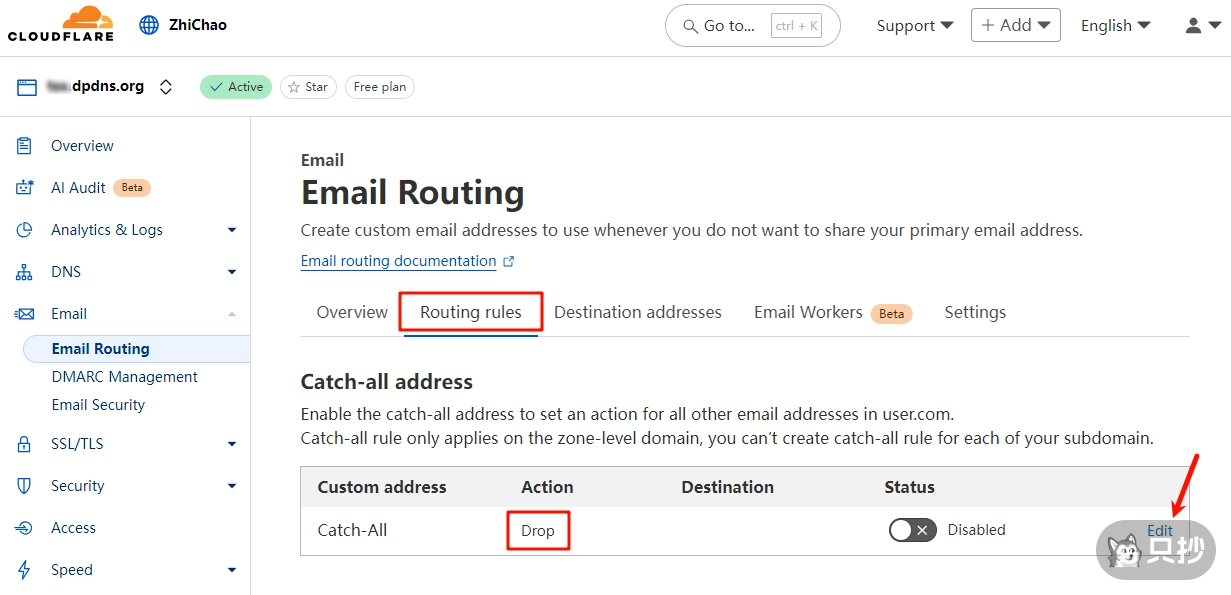Viewport: 1231px width, 595px height.
Task: Click the Overview clipboard icon in sidebar
Action: pyautogui.click(x=25, y=146)
